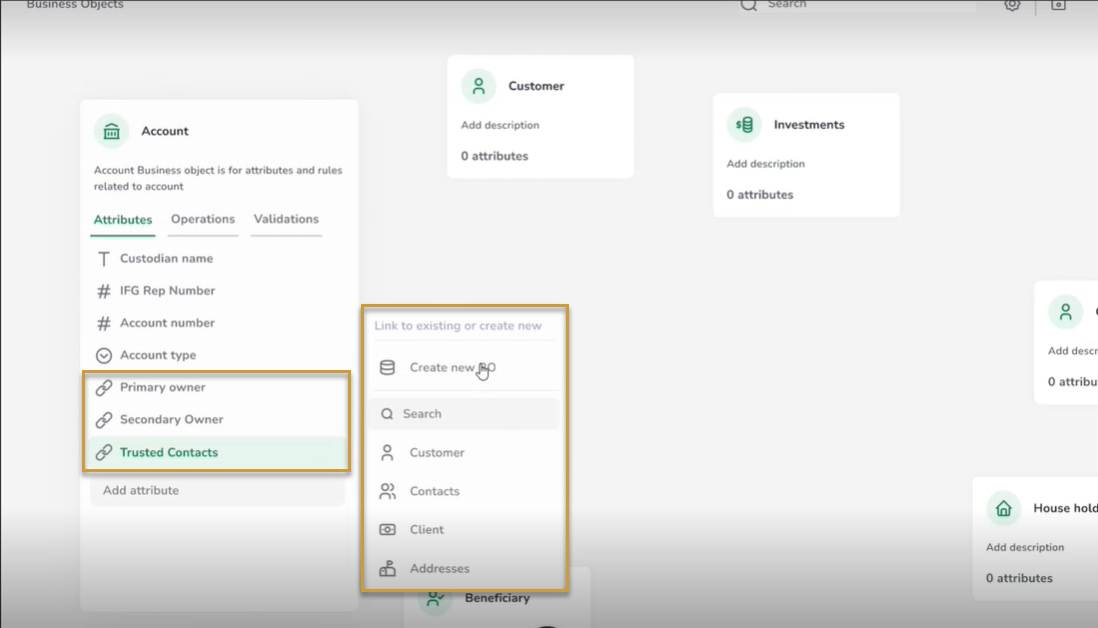Click the home icon on the House hold card
Image resolution: width=1098 pixels, height=628 pixels.
click(1002, 508)
